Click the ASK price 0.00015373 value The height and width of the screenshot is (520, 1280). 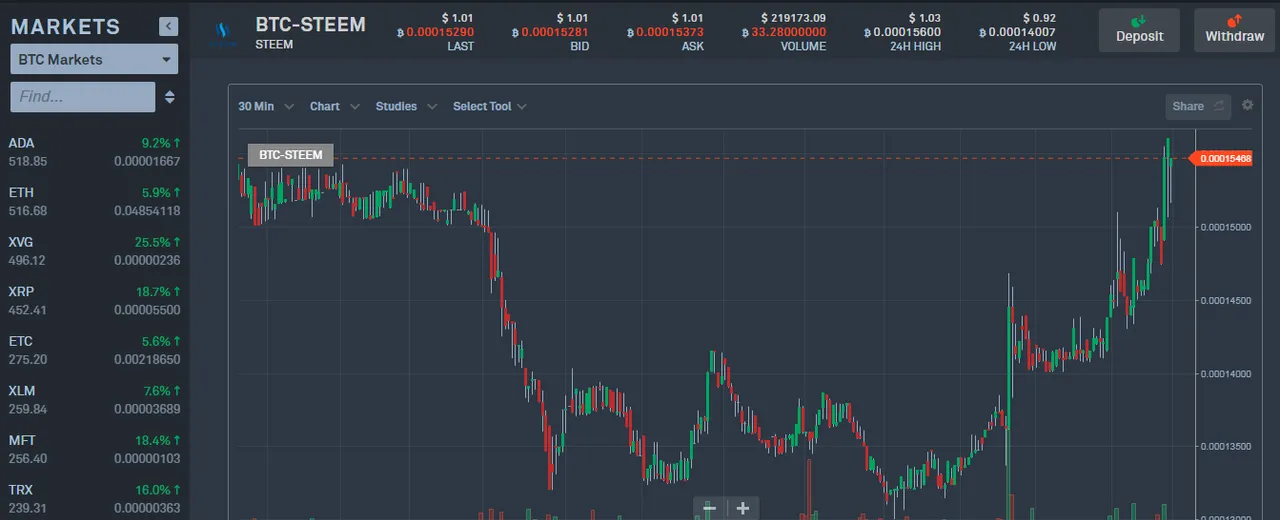665,32
